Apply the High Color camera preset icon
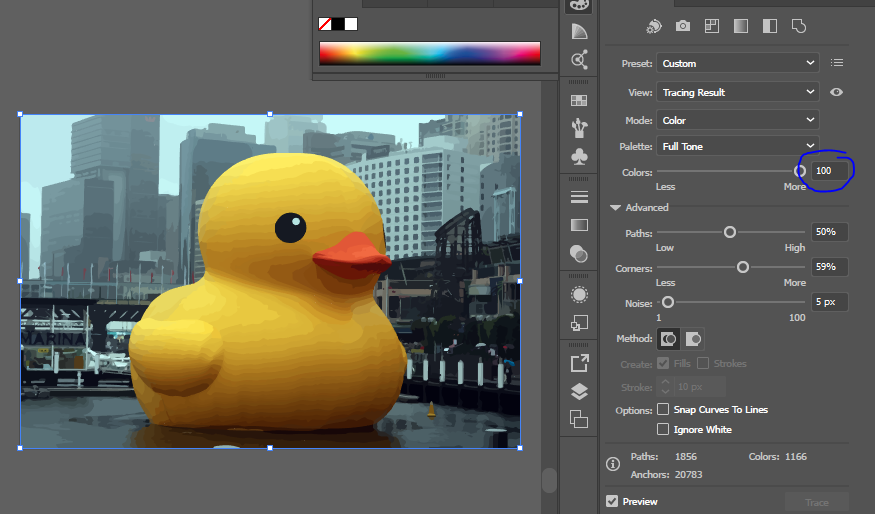This screenshot has width=875, height=514. 682,26
